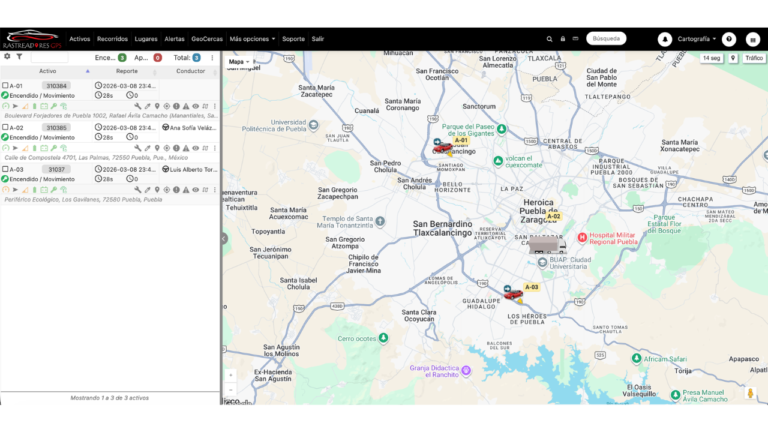Open the wrench tool in the A-01 row
768x432 pixels.
(138, 106)
